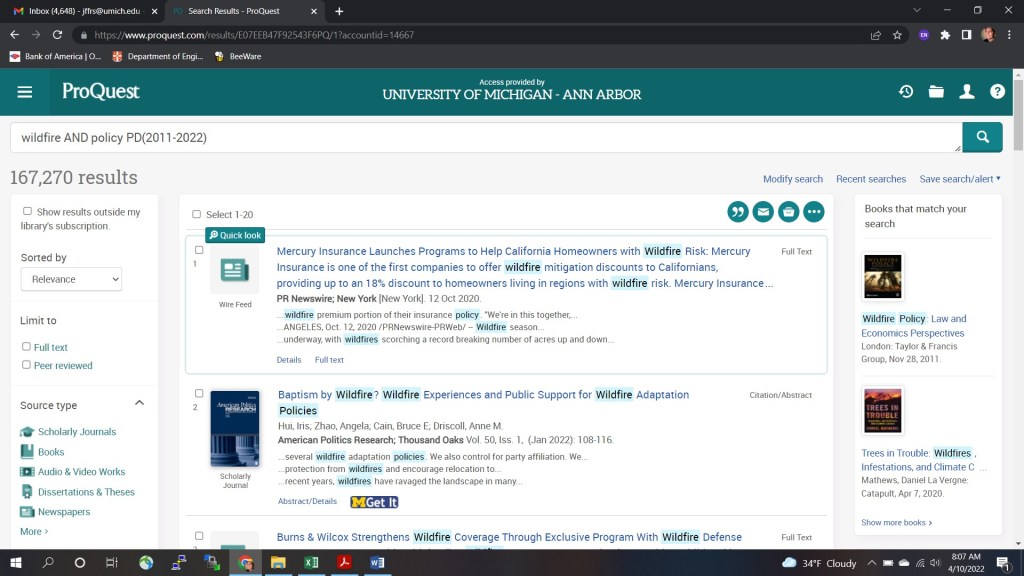This screenshot has height=576, width=1024.
Task: Email selected results via envelope icon
Action: click(763, 211)
